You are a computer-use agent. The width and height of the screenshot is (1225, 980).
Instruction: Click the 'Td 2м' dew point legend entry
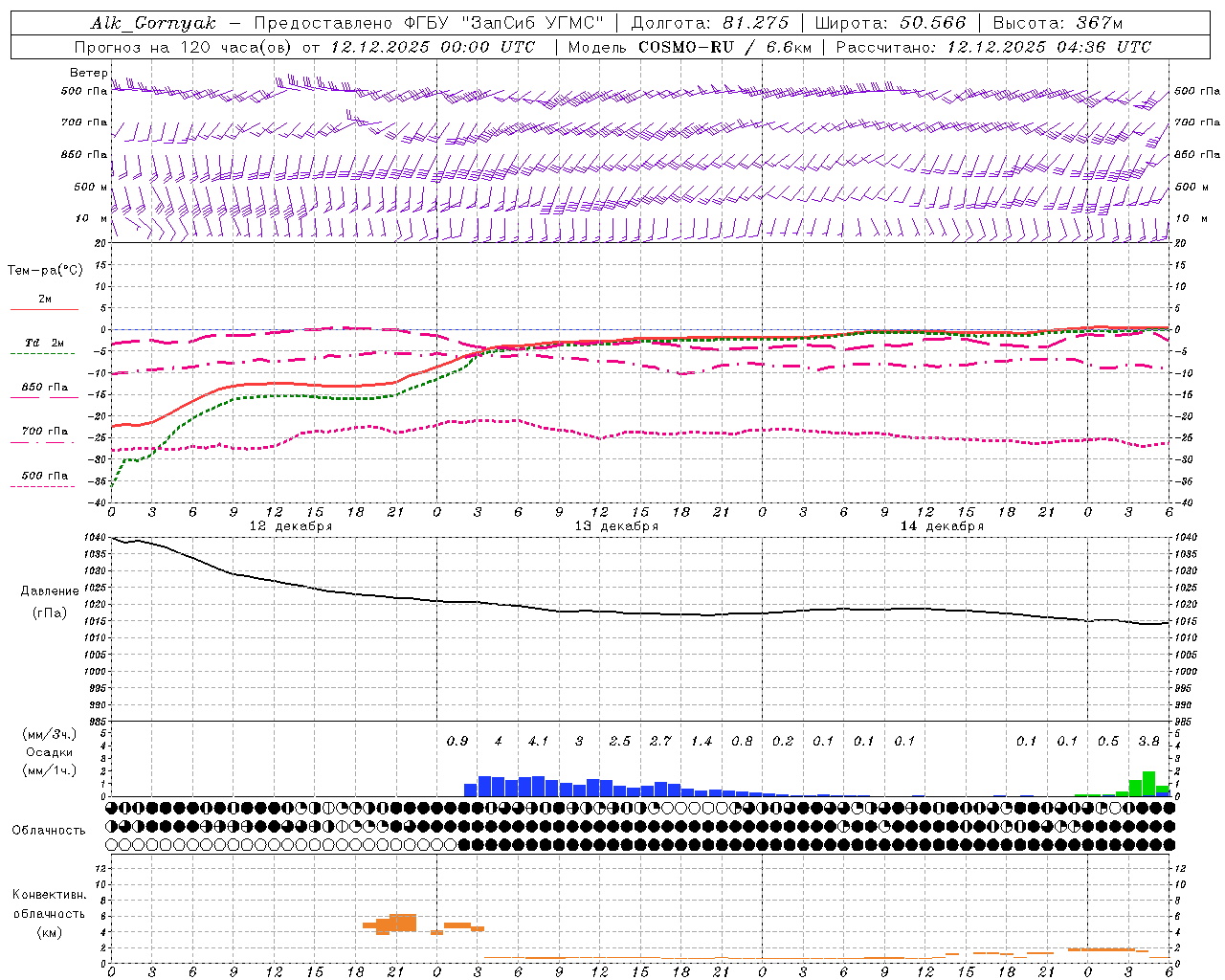(x=45, y=343)
